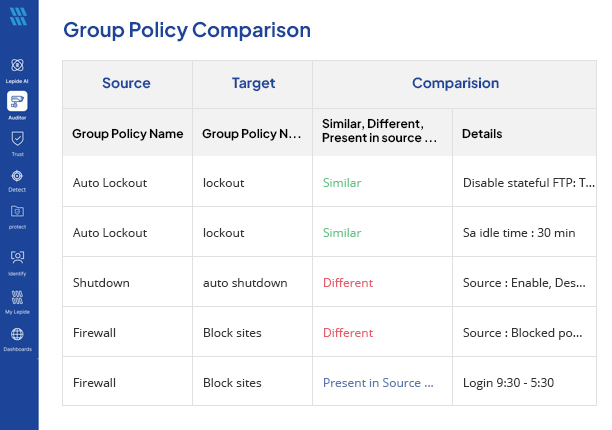Click Sa idle time : 30 min details

519,233
